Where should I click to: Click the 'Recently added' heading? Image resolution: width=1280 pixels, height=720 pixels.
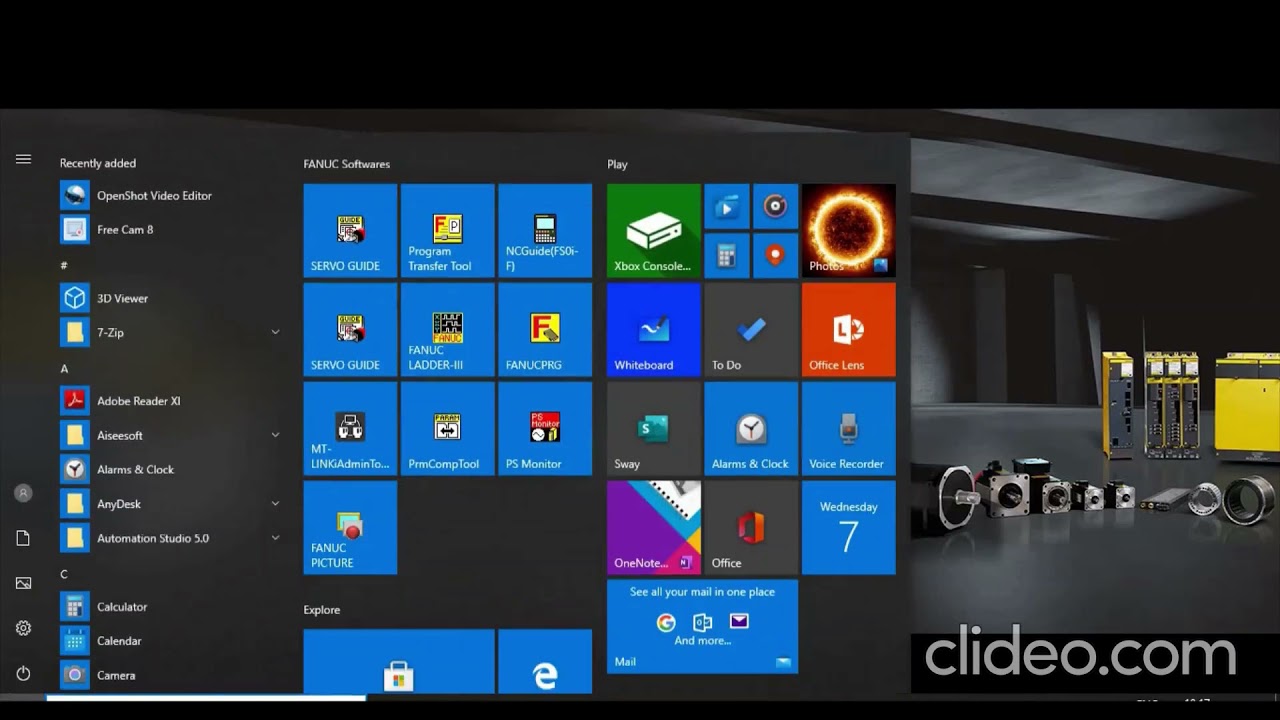[x=98, y=163]
